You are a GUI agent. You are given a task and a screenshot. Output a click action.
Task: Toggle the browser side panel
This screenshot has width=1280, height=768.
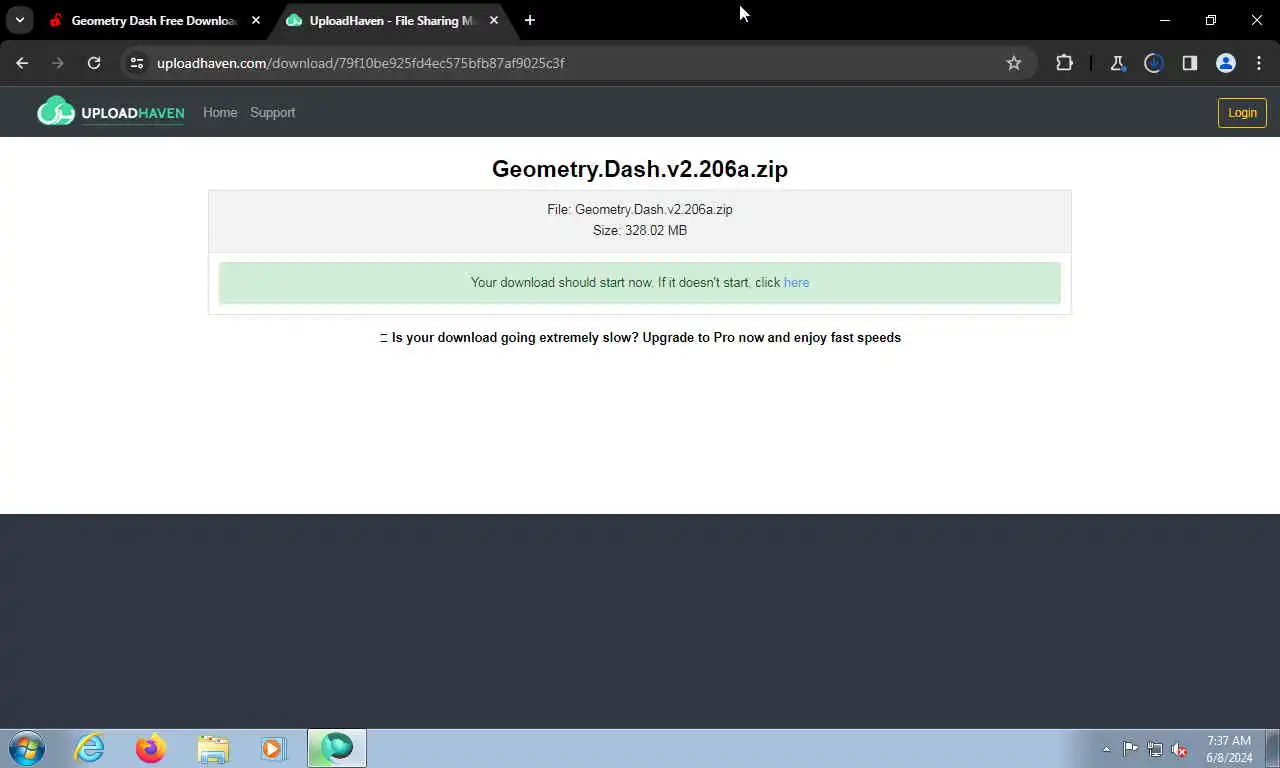click(x=1190, y=63)
